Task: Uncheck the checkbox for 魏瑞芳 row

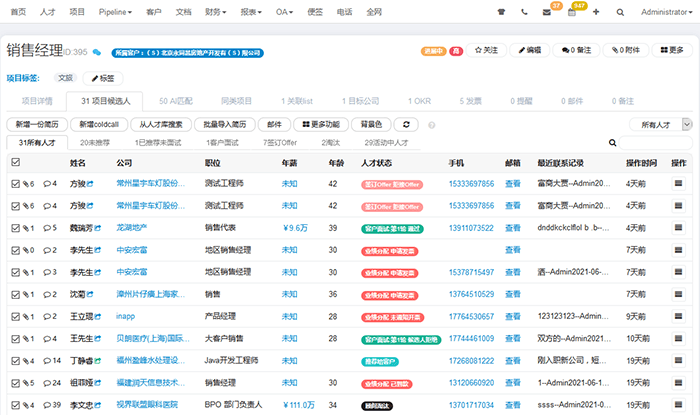Action: tap(15, 227)
